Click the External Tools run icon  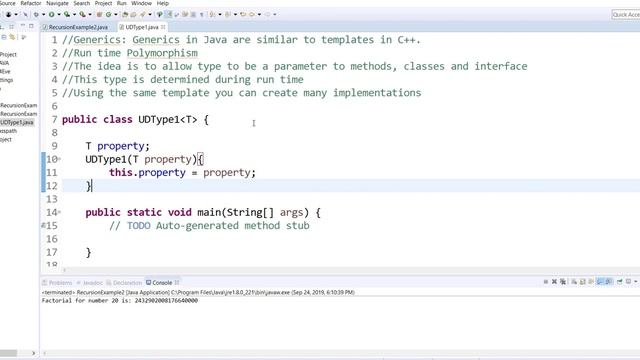click(82, 14)
